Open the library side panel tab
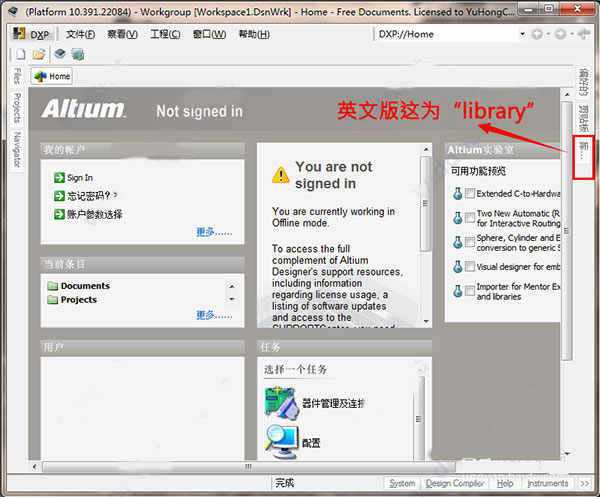 [x=584, y=157]
